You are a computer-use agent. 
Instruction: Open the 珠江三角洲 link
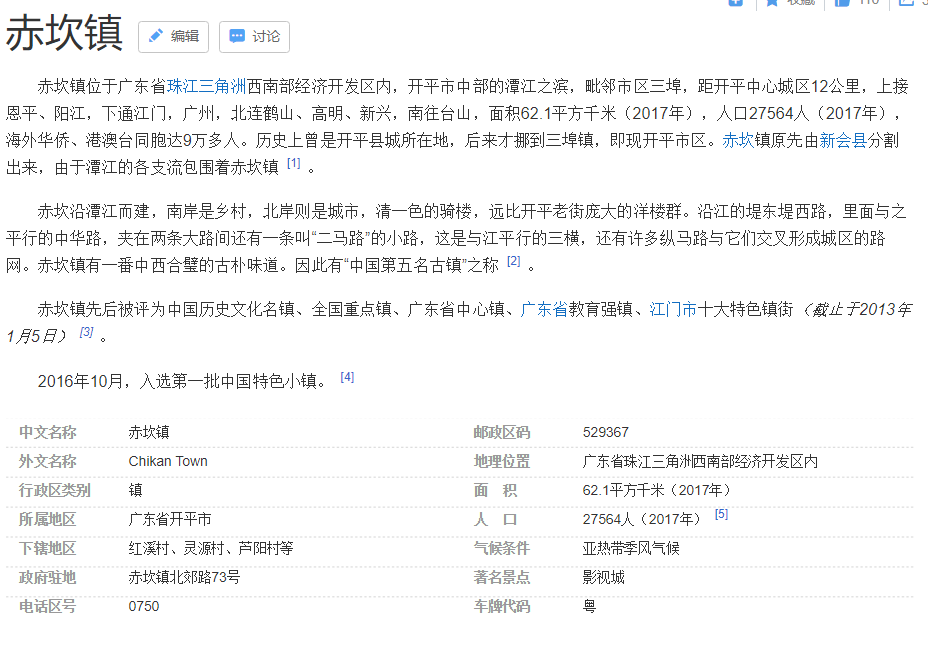click(x=206, y=86)
